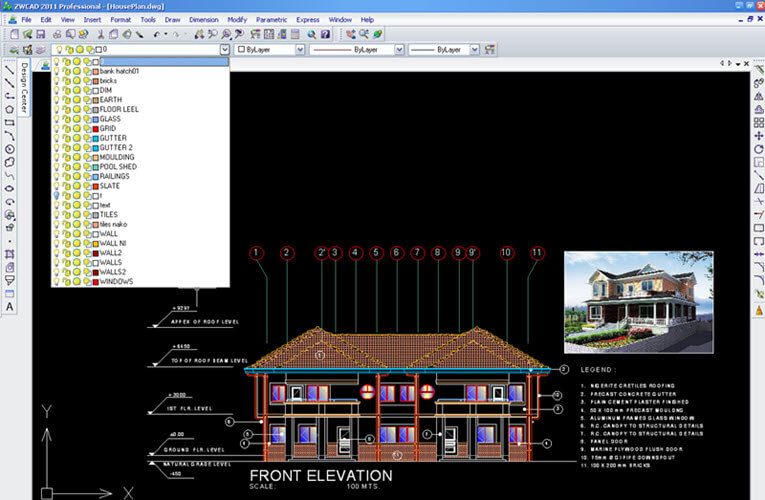Select the Hatch tool in left toolbar
The height and width of the screenshot is (500, 765).
(x=9, y=254)
